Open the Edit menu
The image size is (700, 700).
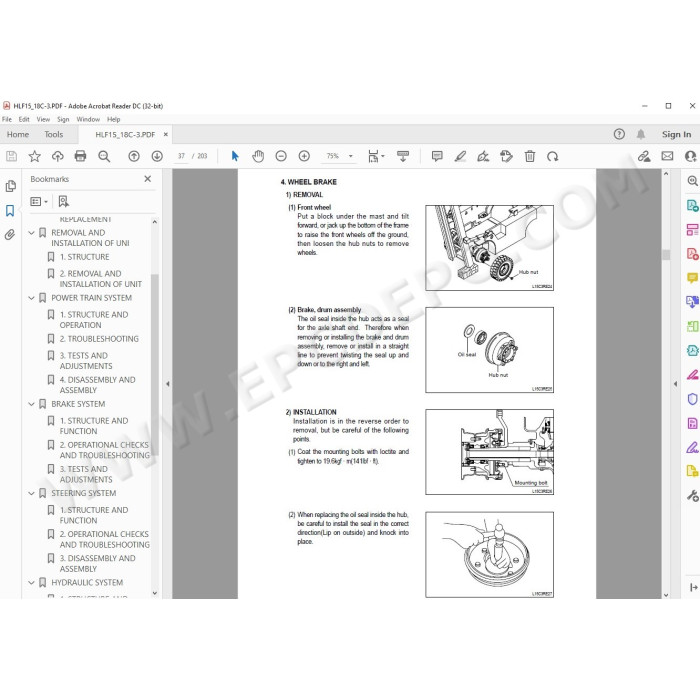tap(24, 120)
